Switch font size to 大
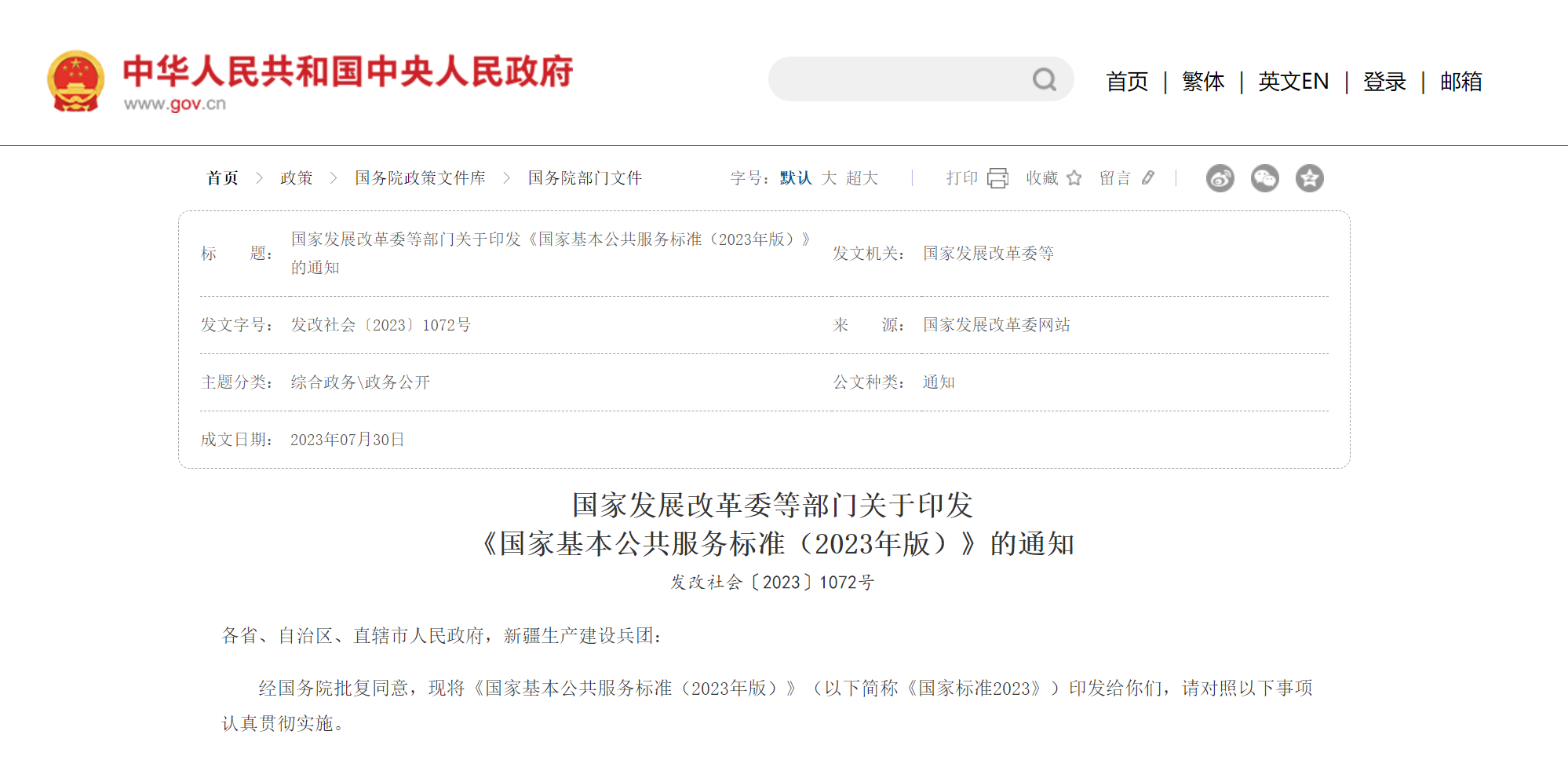This screenshot has height=760, width=1568. coord(829,178)
